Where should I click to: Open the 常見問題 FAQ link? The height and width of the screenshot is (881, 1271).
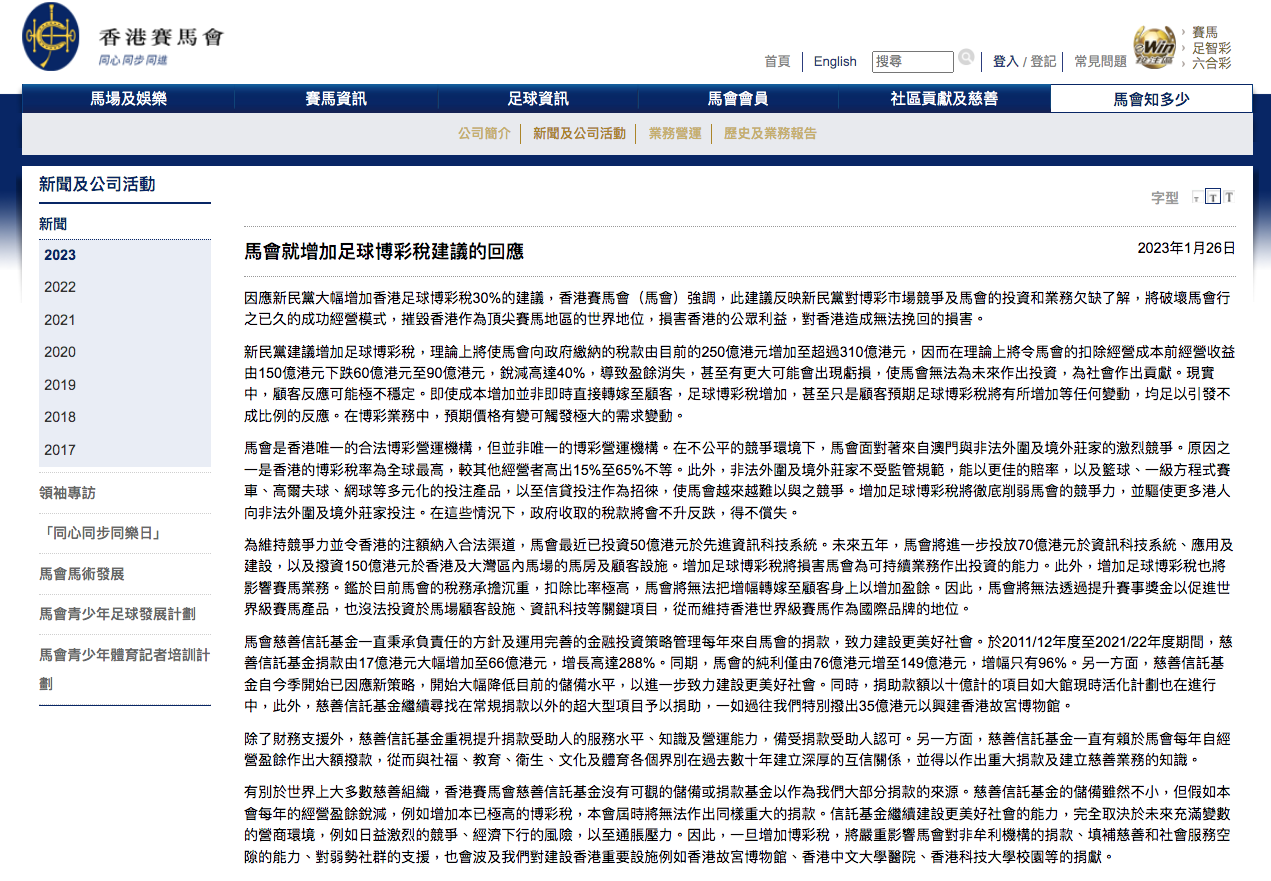(1100, 62)
